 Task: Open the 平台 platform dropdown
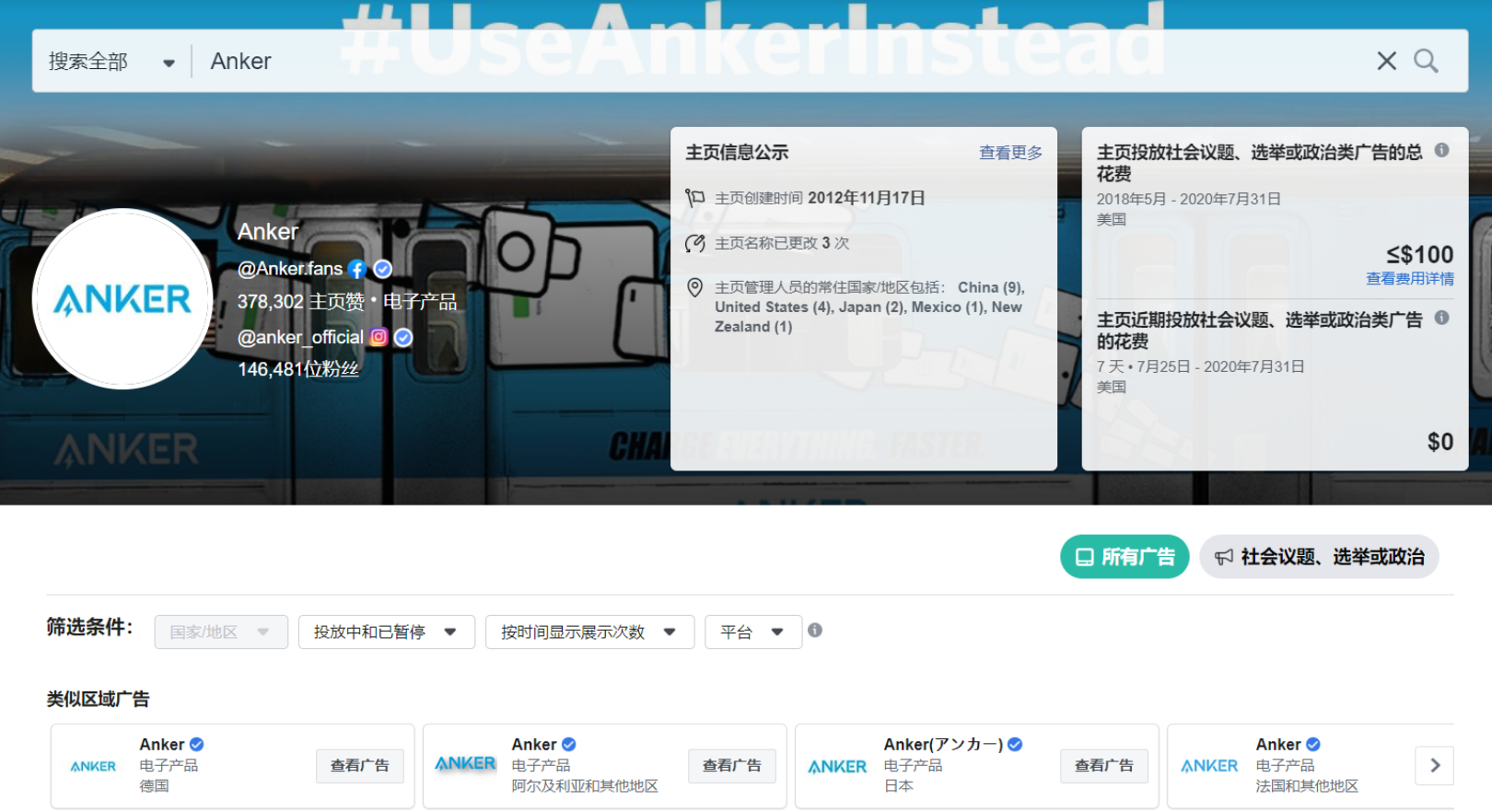(753, 632)
